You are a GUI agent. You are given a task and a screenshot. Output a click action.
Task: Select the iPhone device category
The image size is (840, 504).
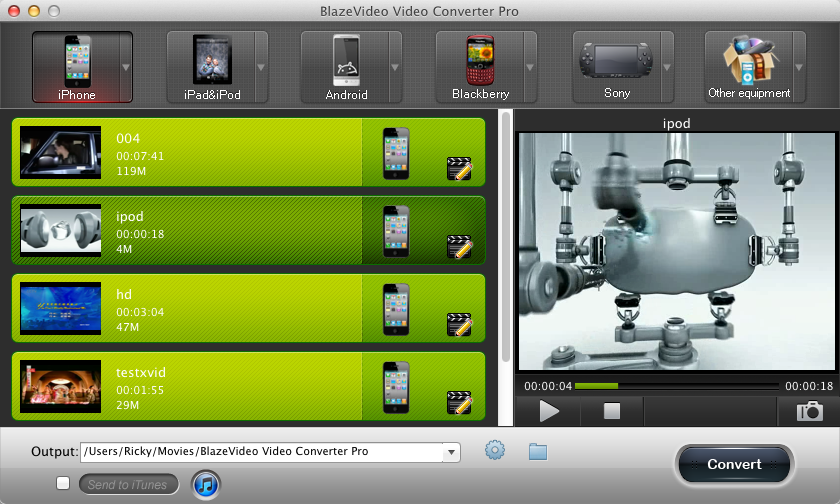(x=76, y=67)
